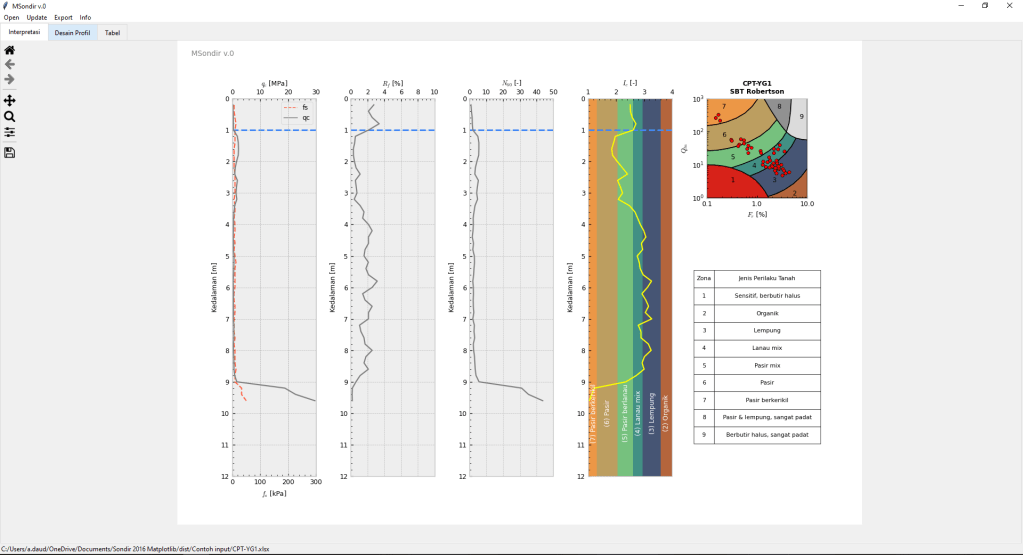
Task: Open the Configure subplots sliders icon
Action: point(10,132)
